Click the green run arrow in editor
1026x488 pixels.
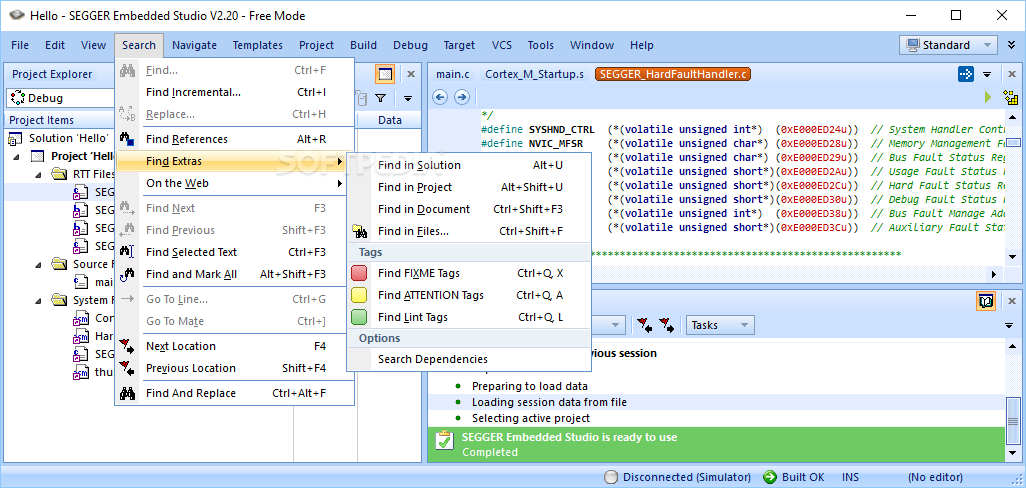[989, 97]
